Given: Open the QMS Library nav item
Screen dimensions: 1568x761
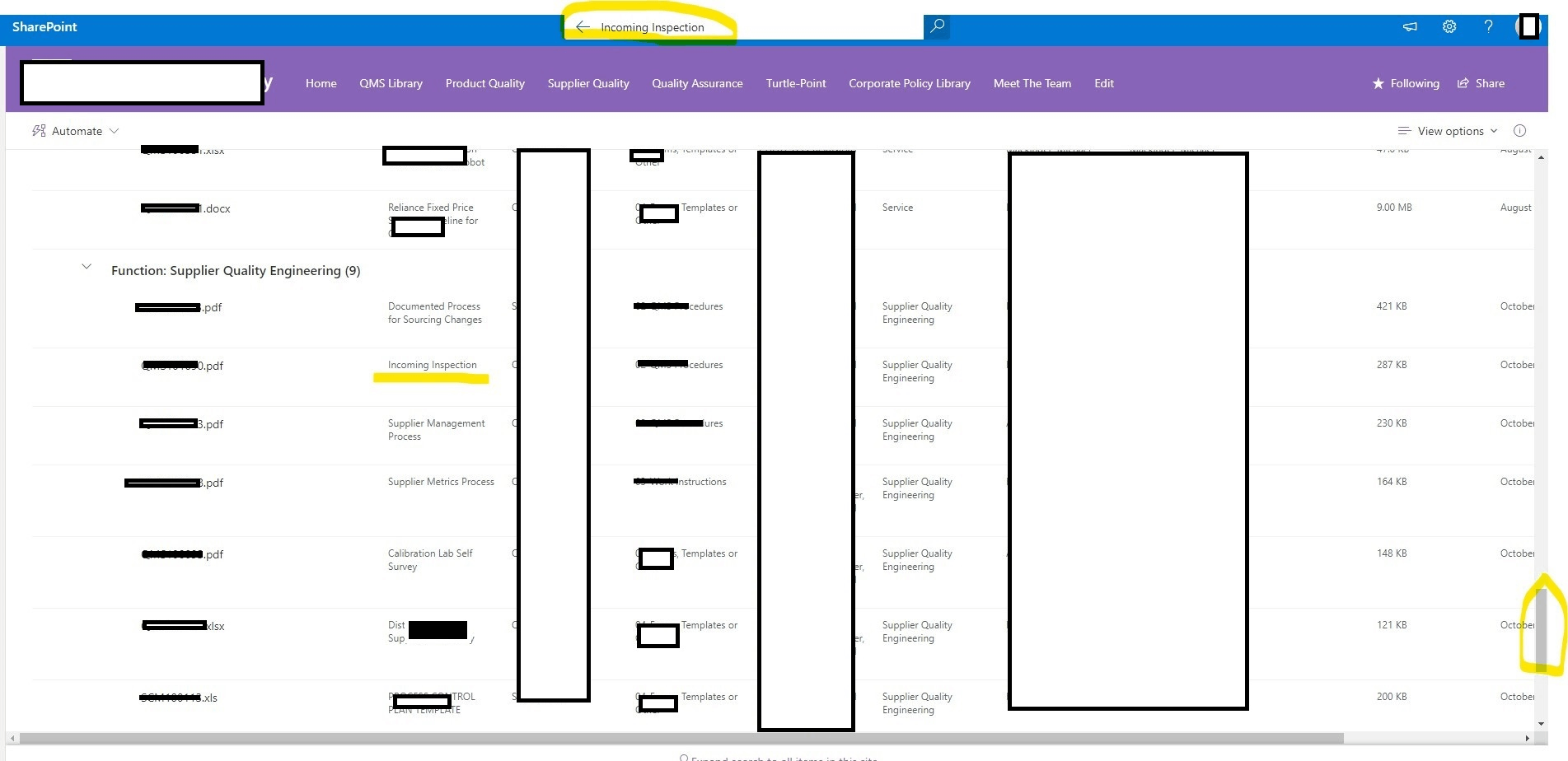Looking at the screenshot, I should 391,83.
